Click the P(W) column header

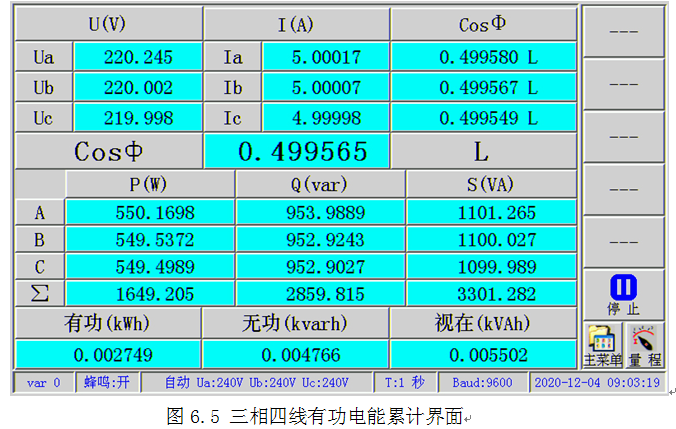pos(150,184)
